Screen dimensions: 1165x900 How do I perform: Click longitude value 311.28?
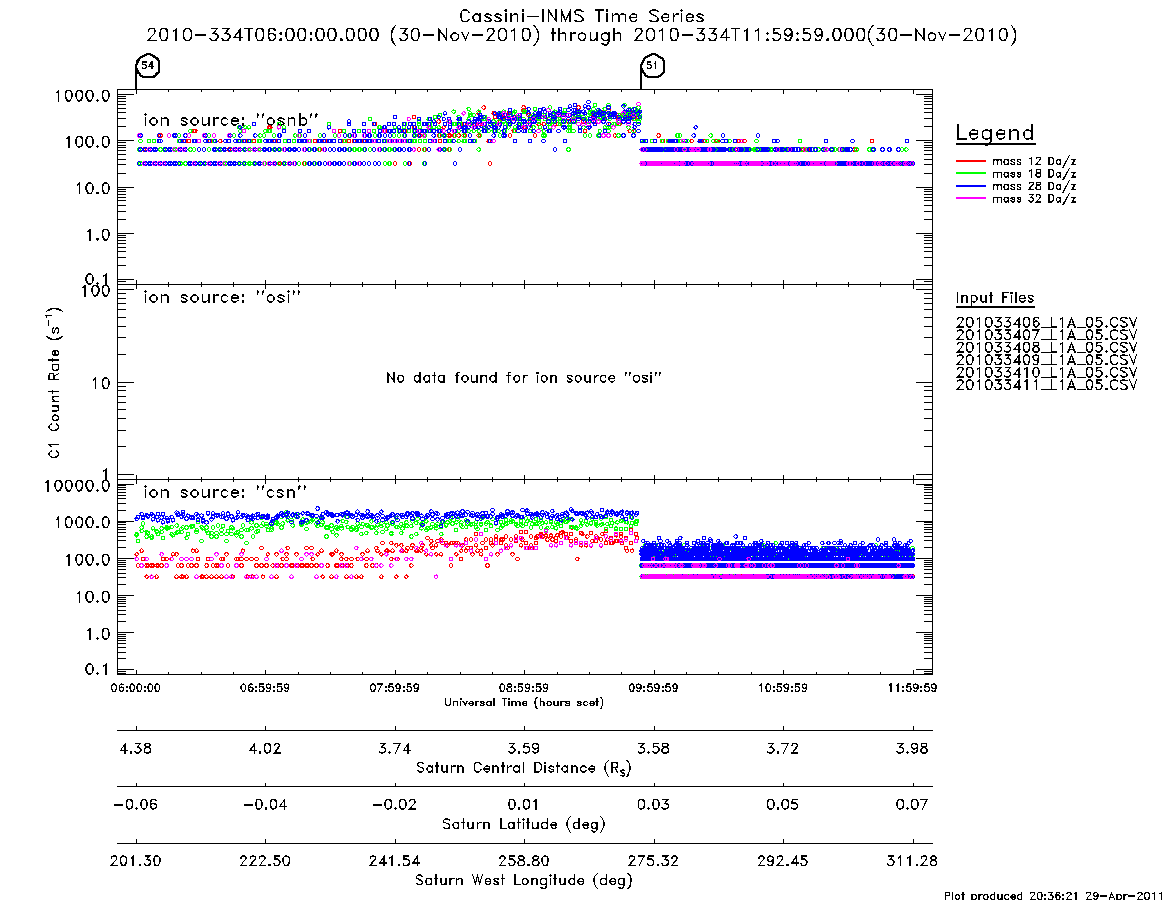pyautogui.click(x=912, y=861)
